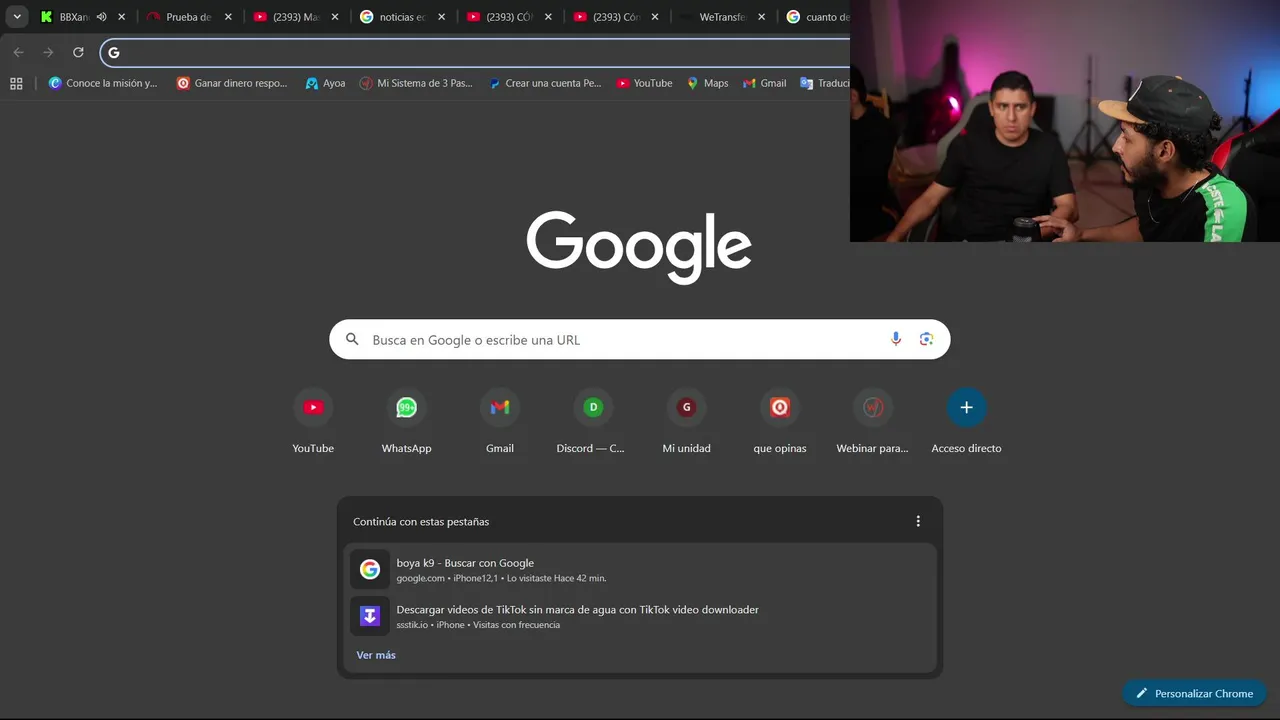Open the apps grid in bookmarks bar

click(16, 84)
